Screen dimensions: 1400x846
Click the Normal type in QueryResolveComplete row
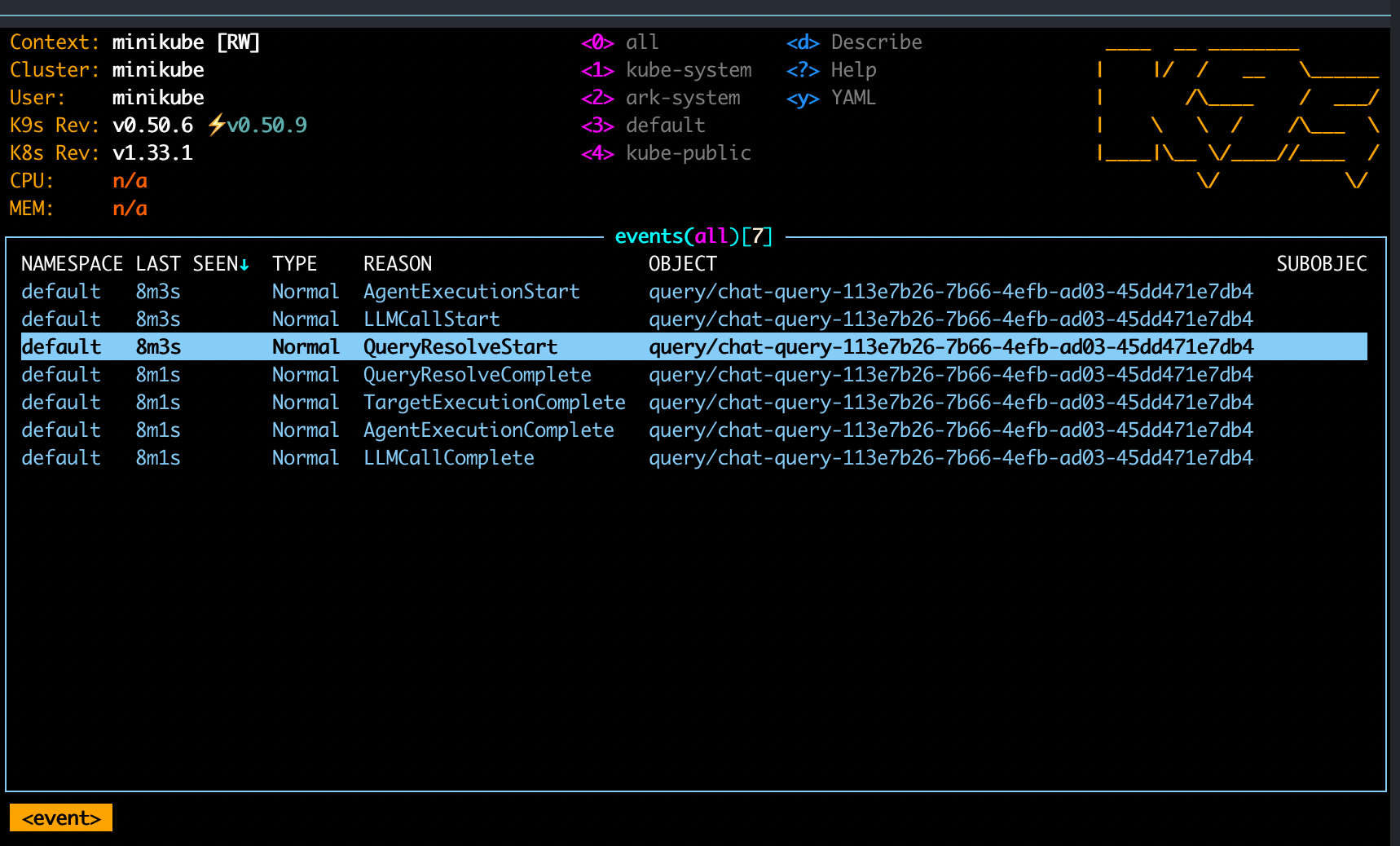coord(306,375)
